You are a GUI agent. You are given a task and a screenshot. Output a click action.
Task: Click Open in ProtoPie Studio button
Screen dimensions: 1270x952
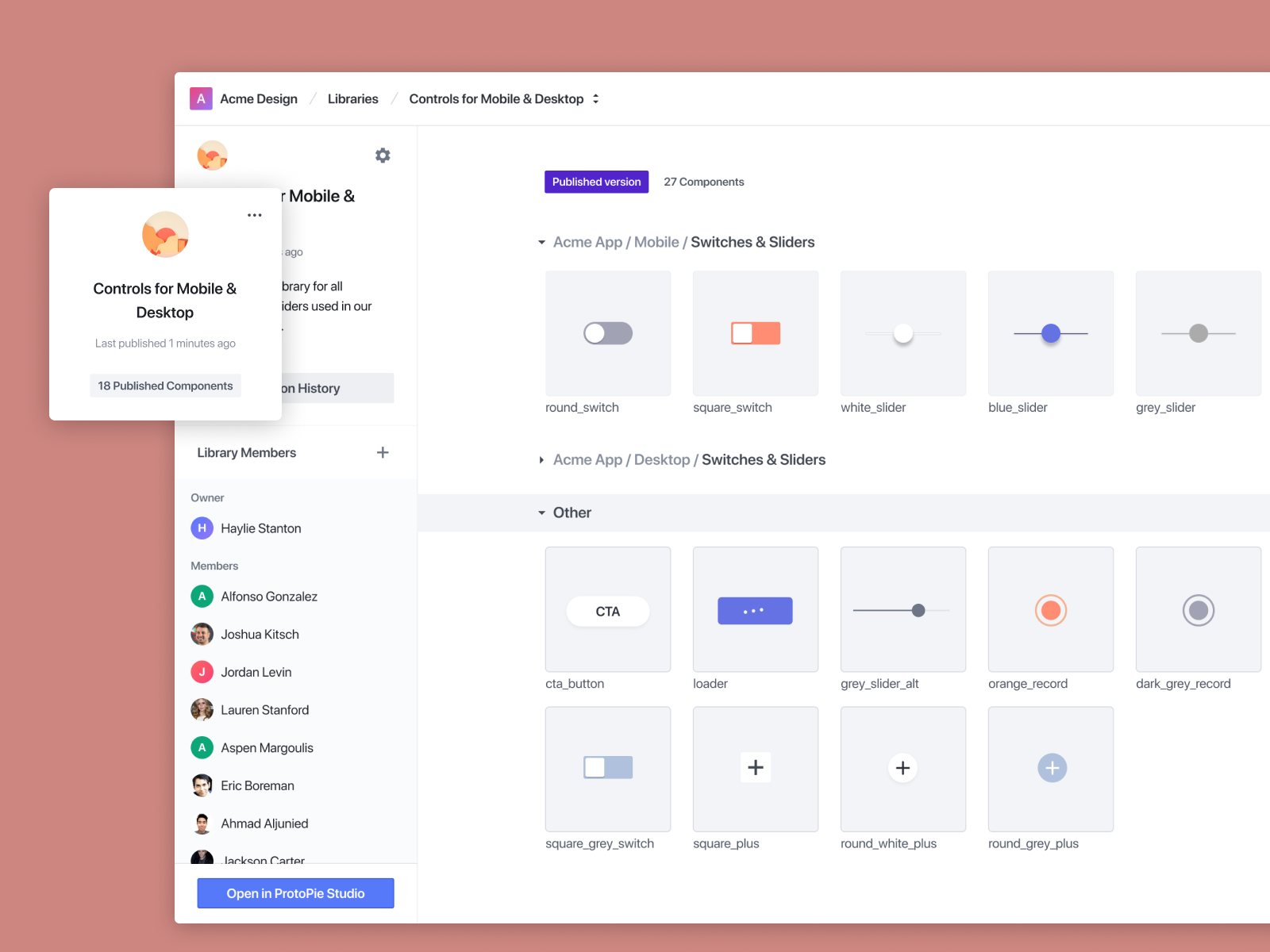click(295, 893)
